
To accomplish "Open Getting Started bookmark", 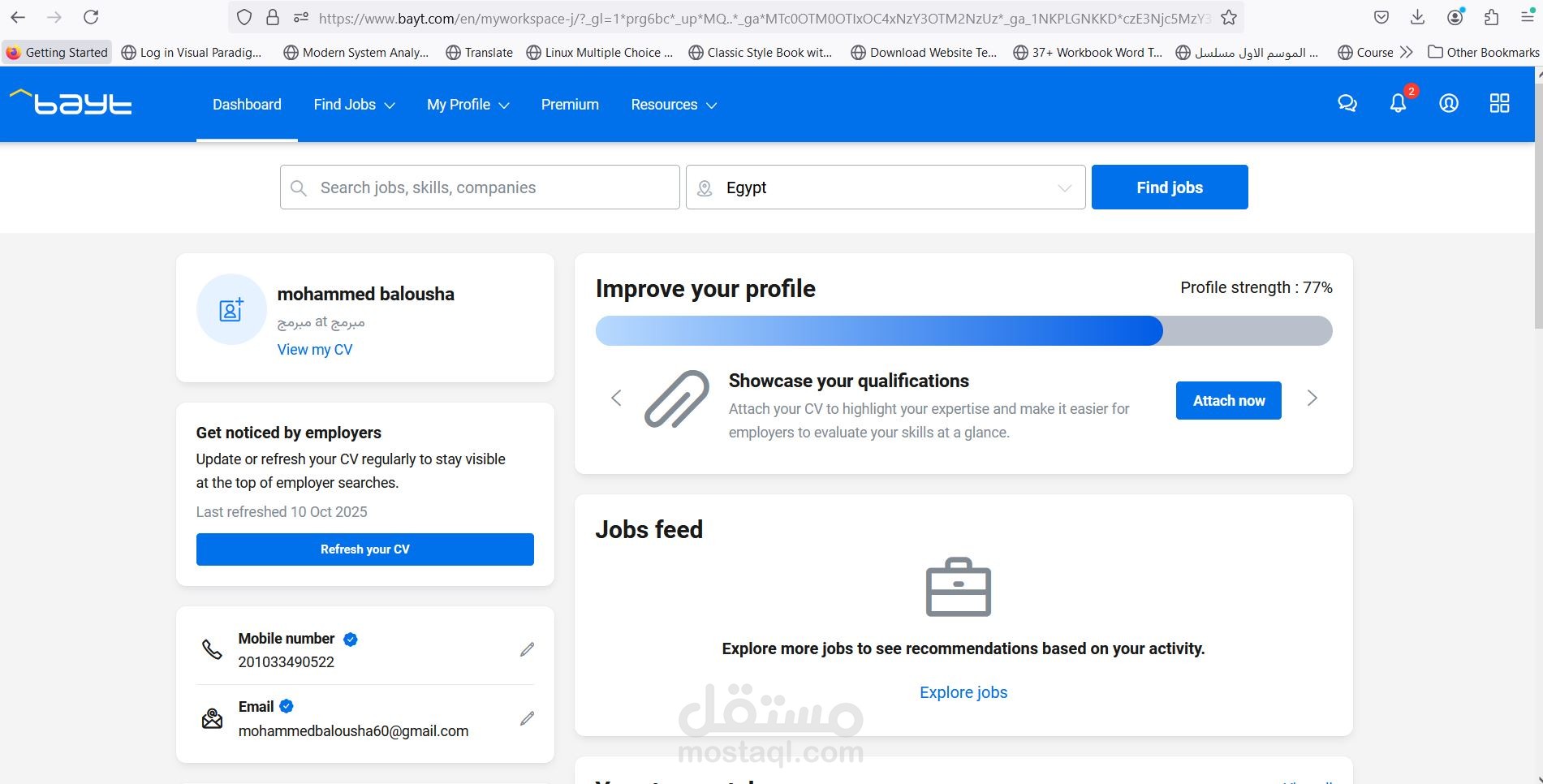I will click(x=57, y=52).
